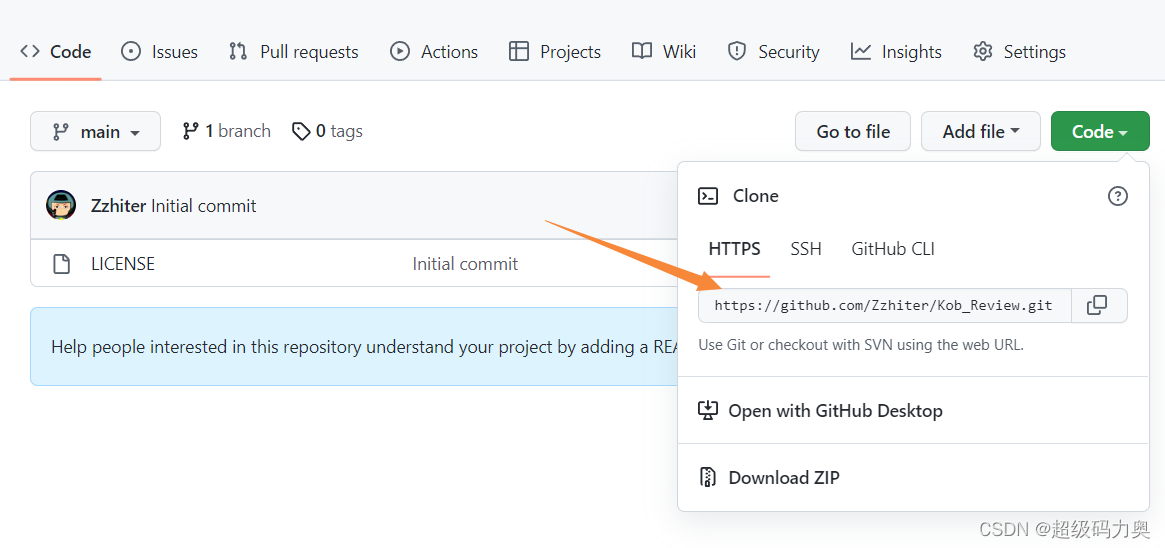
Task: Switch to the Projects tab
Action: tap(555, 52)
